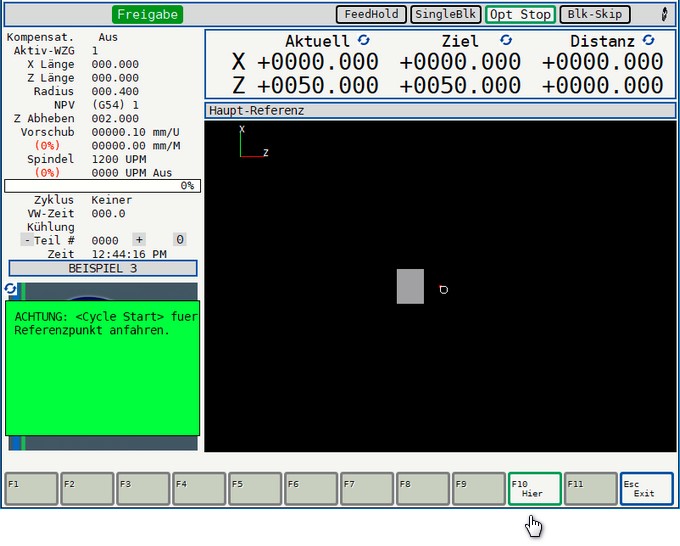Decrement part count with the minus button
The width and height of the screenshot is (680, 546).
point(27,240)
